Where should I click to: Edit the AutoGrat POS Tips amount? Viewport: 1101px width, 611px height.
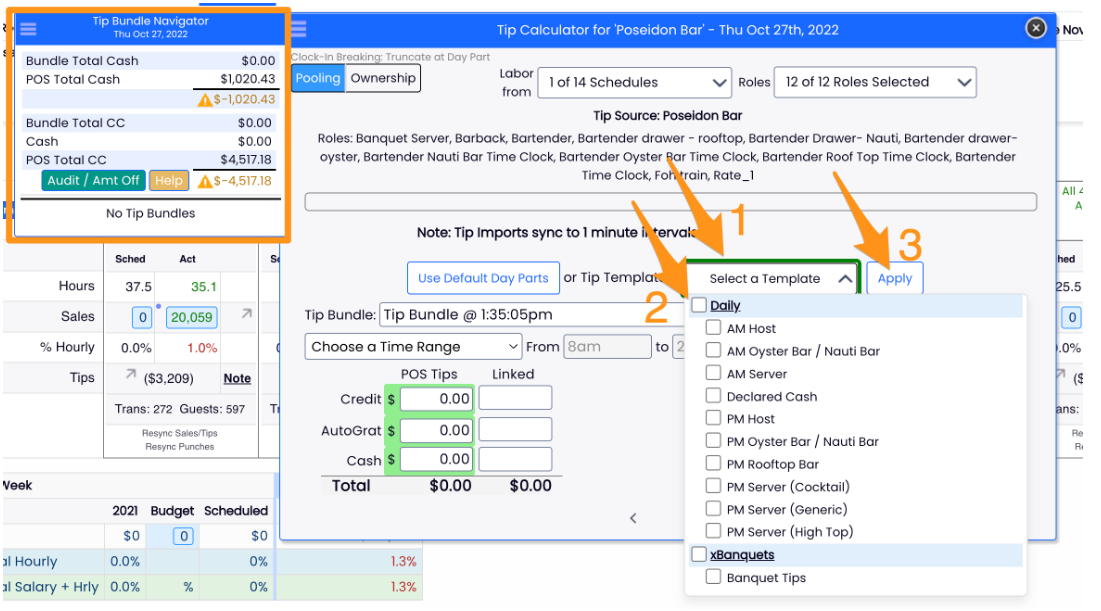[x=436, y=431]
